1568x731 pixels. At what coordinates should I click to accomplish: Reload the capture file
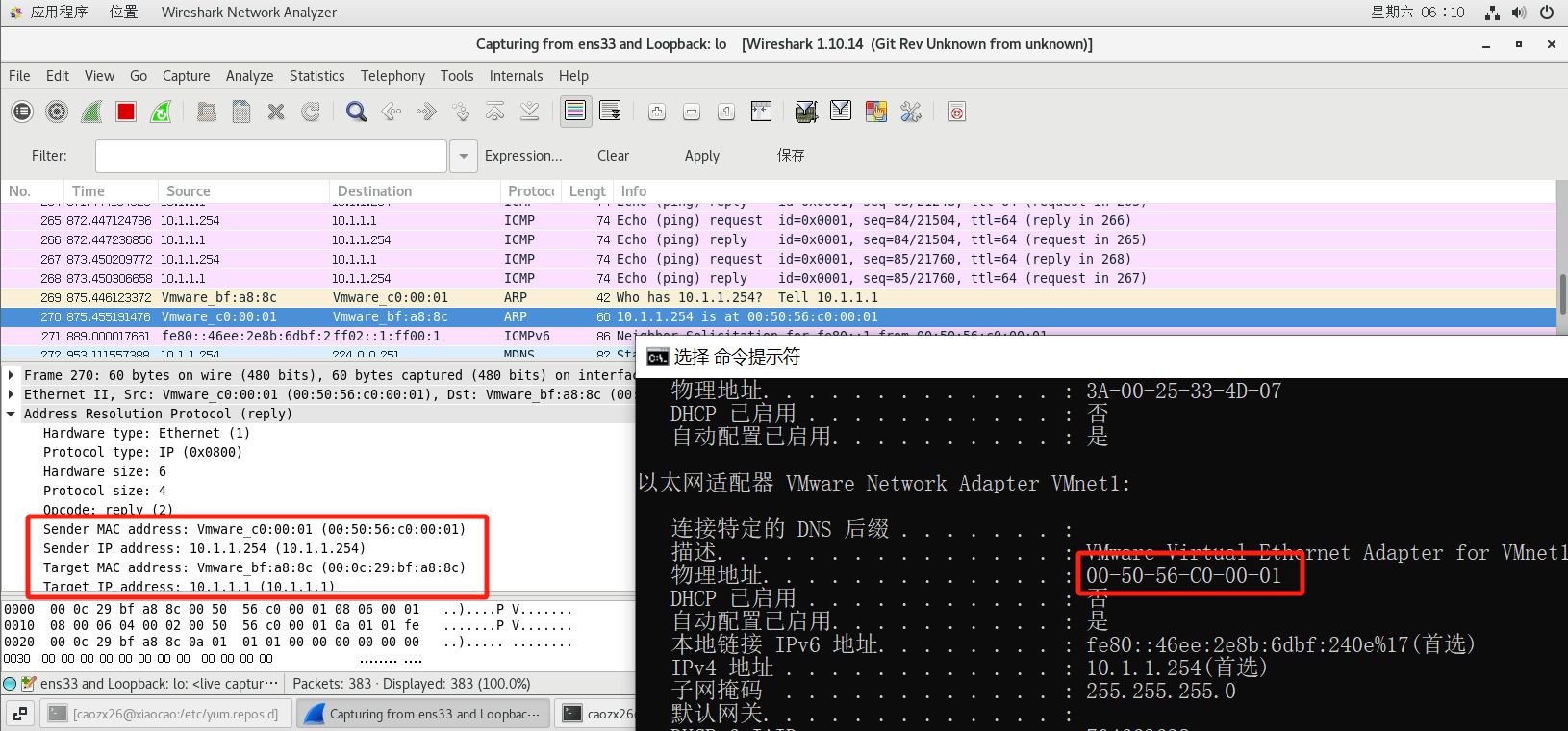(311, 112)
